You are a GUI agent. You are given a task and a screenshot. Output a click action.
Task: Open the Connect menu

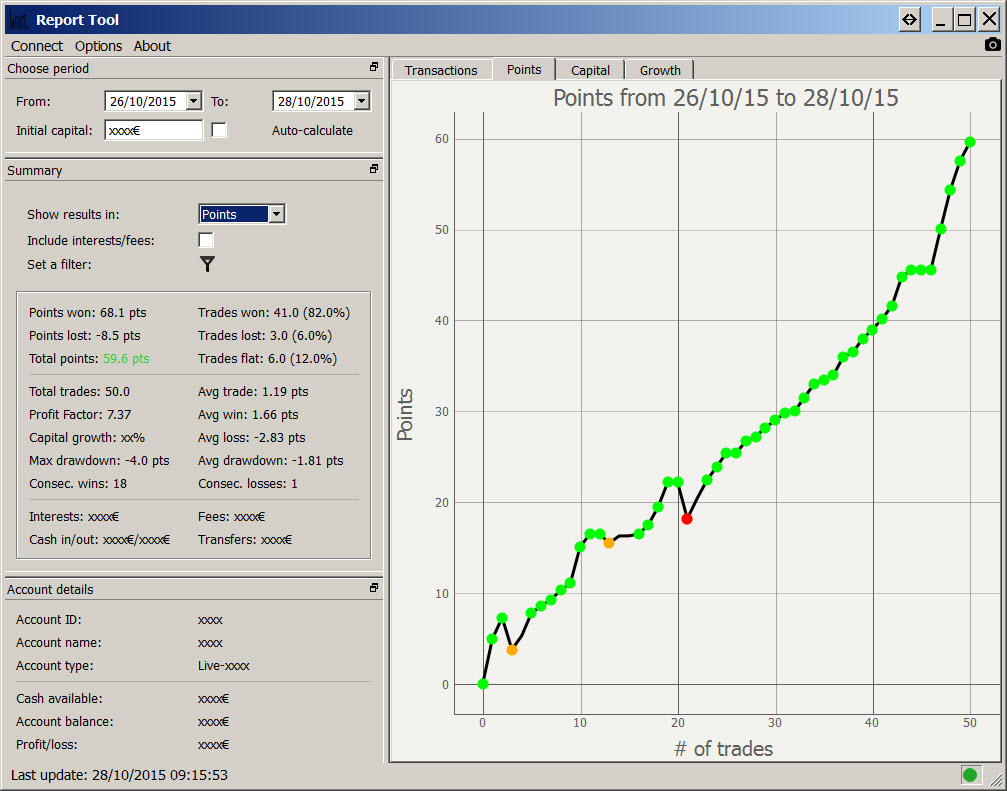[37, 46]
